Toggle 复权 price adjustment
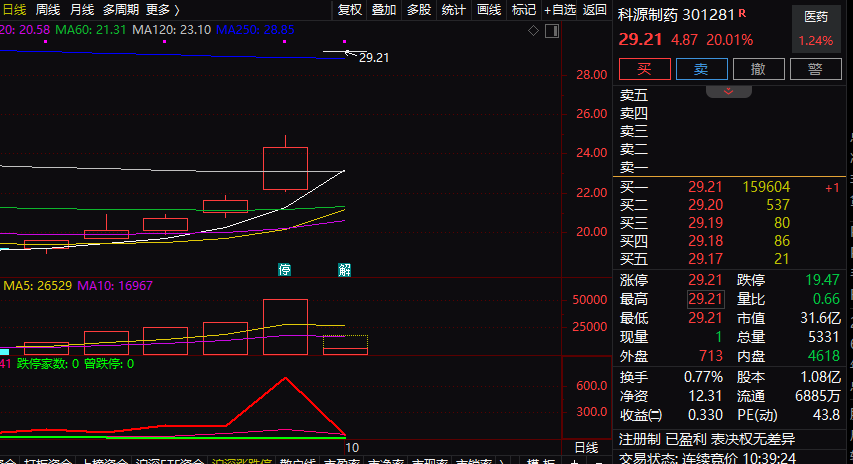Screen dimensions: 853x464 click(350, 10)
